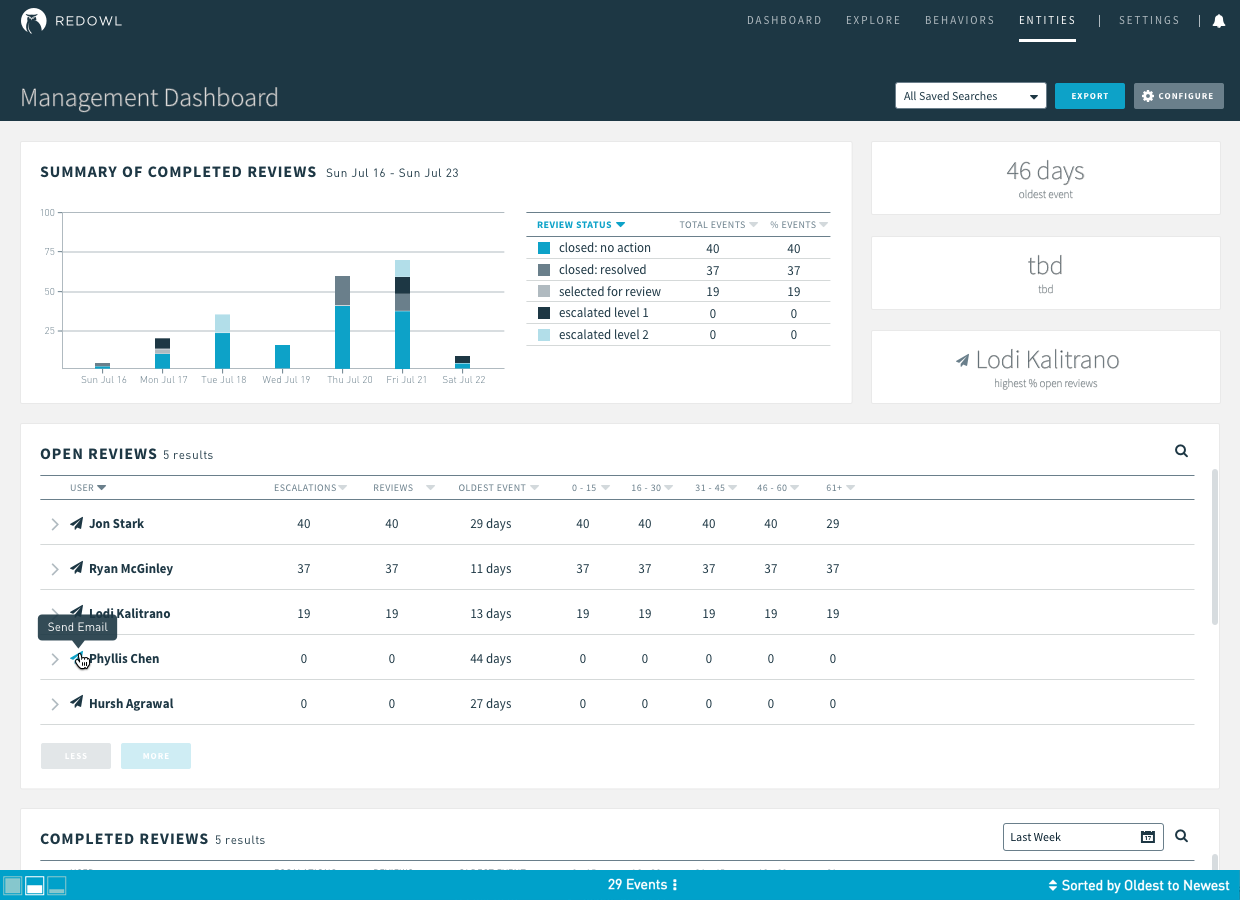The height and width of the screenshot is (900, 1240).
Task: Switch to the middle layout view toggle
Action: (34, 885)
